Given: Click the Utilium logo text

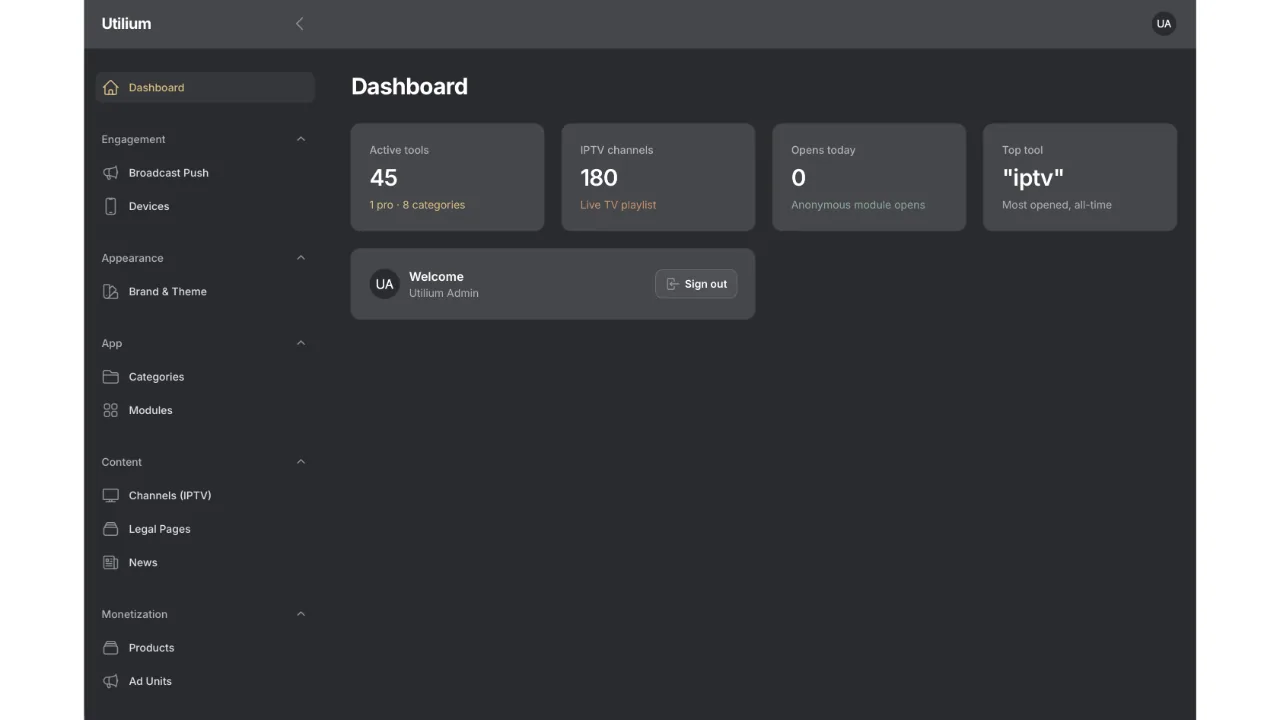Looking at the screenshot, I should [126, 24].
